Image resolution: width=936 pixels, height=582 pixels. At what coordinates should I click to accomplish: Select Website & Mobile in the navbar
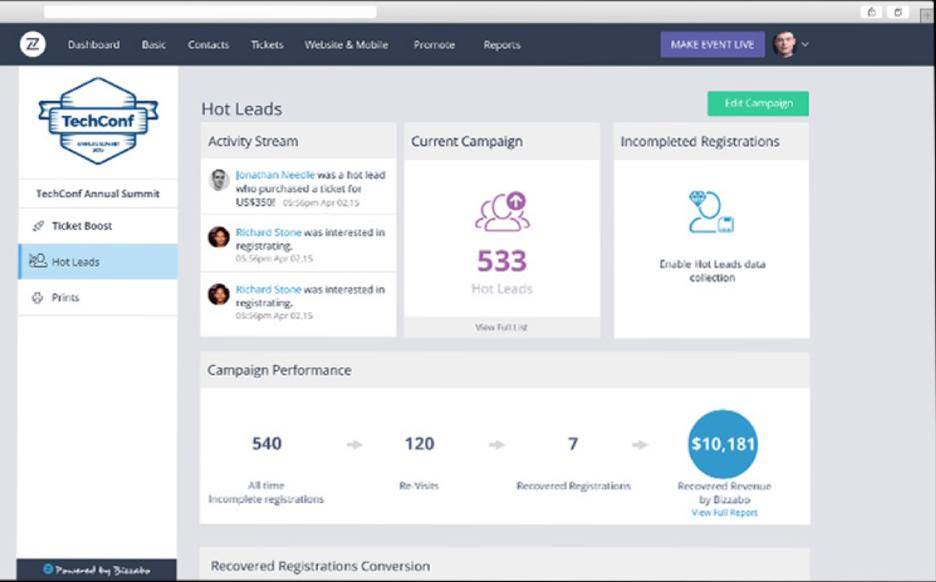(x=346, y=45)
